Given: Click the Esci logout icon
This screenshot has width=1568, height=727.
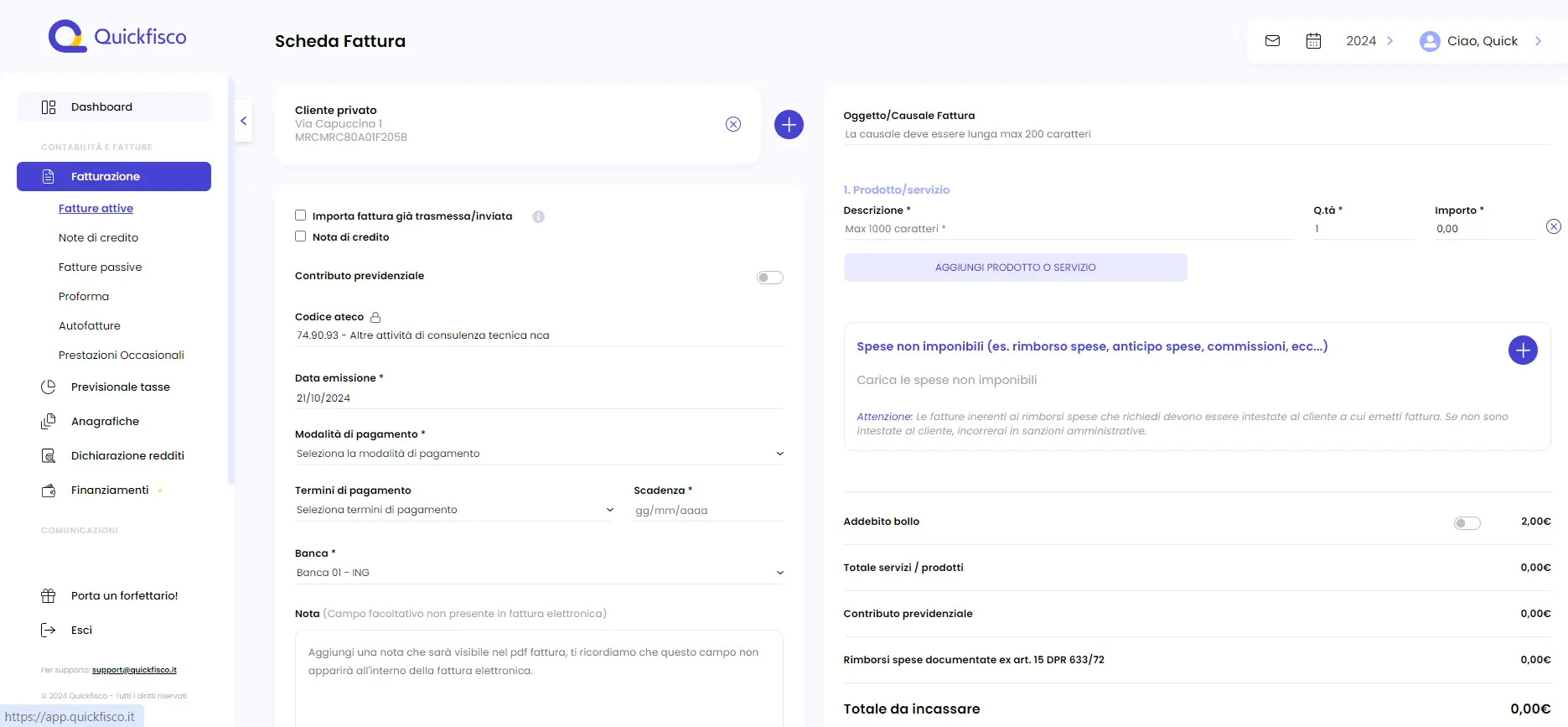Looking at the screenshot, I should click(x=49, y=631).
